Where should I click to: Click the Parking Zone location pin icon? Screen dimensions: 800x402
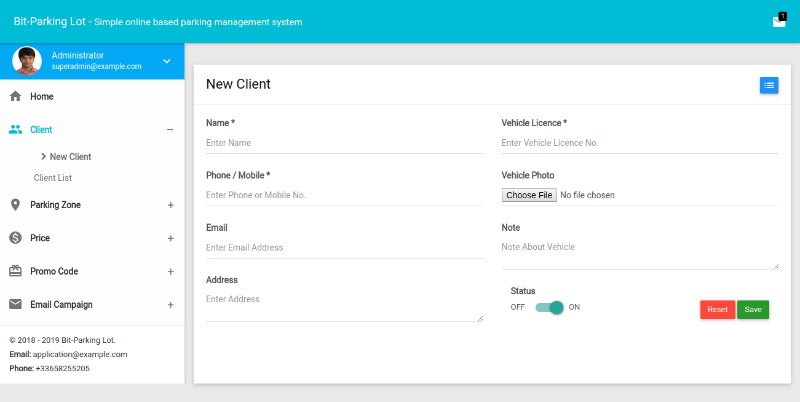point(15,205)
